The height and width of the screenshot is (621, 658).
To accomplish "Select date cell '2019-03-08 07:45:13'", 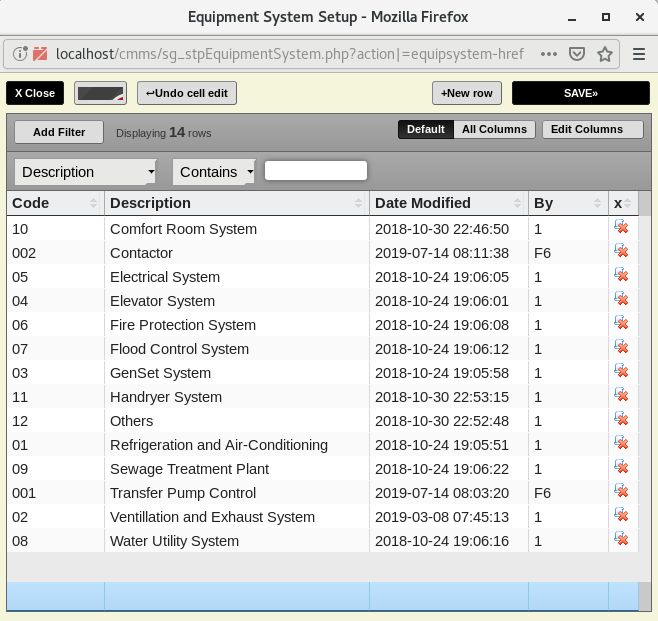I will click(449, 517).
